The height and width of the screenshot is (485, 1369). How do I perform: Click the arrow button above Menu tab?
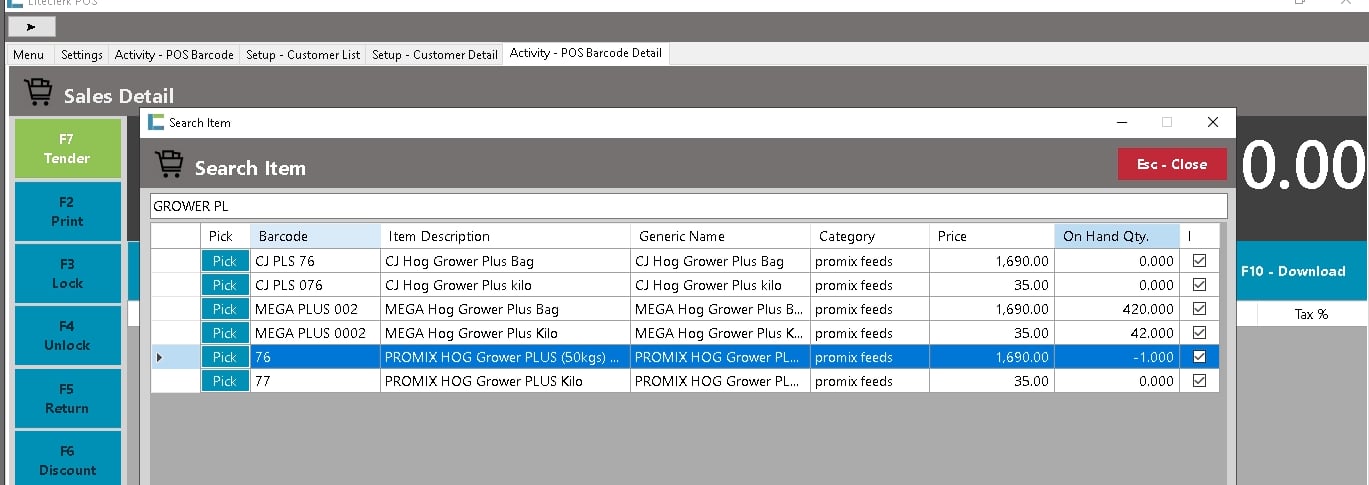point(30,27)
